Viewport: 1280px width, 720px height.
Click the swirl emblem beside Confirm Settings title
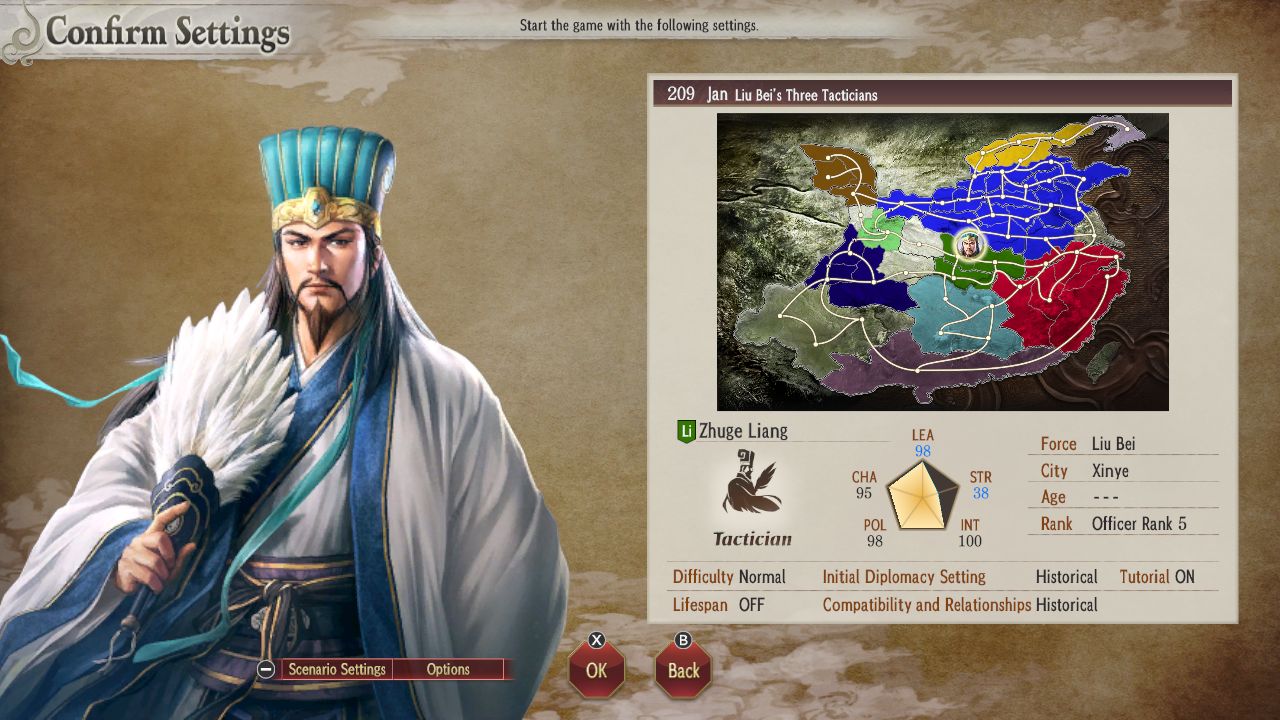point(22,33)
